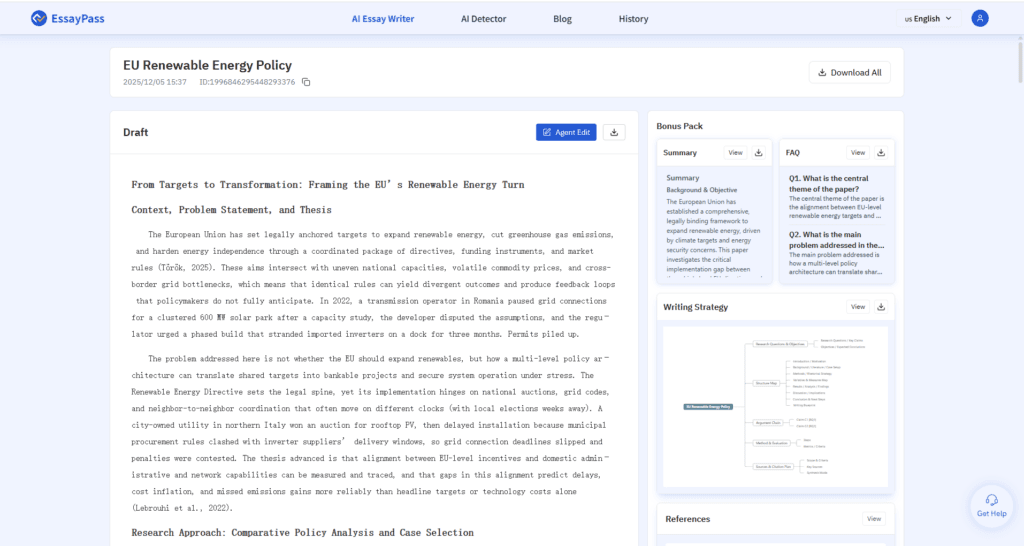The image size is (1024, 546).
Task: Click the EssayPass brand name
Action: coord(78,18)
